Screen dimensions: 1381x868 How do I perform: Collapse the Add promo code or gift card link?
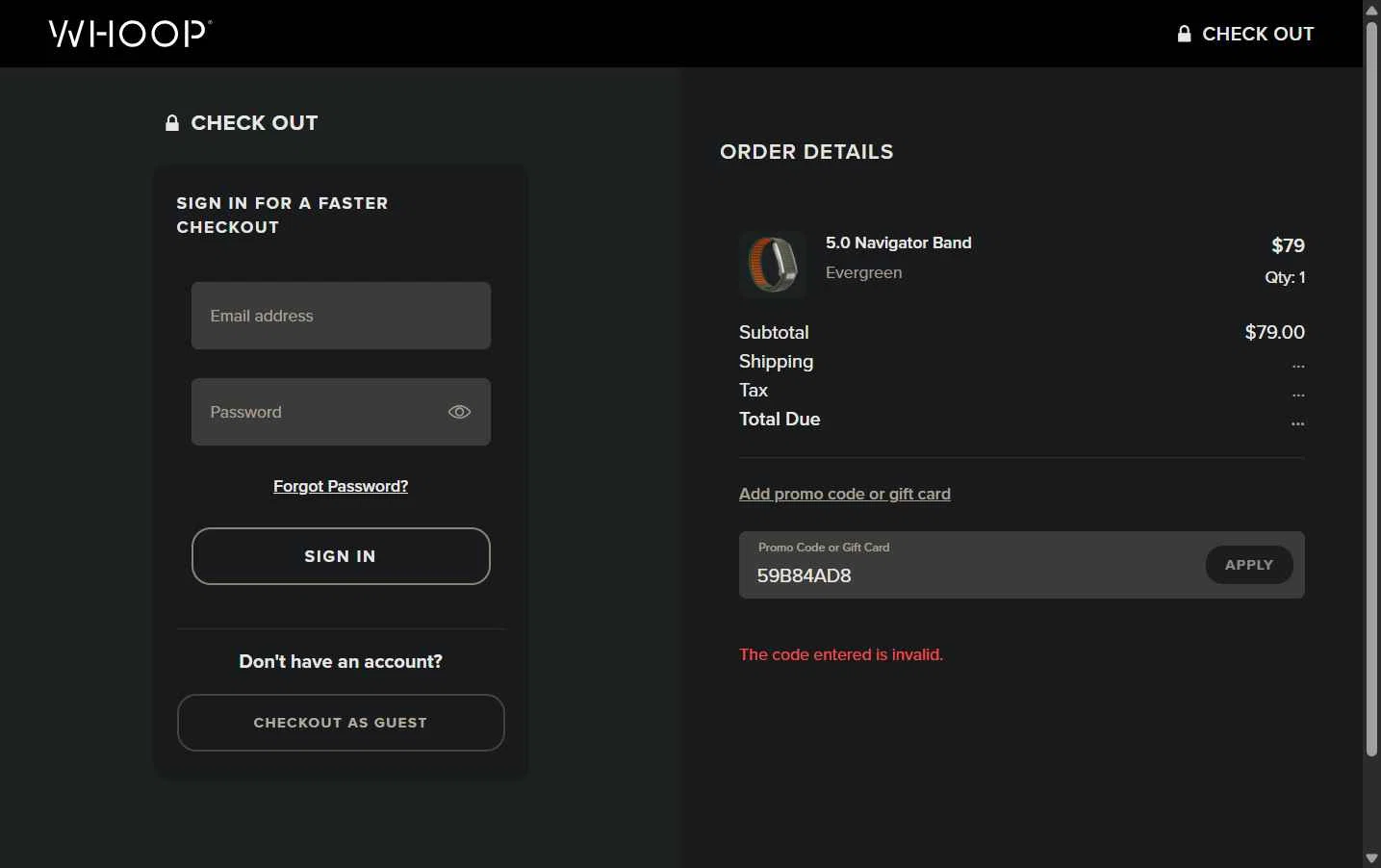point(845,494)
